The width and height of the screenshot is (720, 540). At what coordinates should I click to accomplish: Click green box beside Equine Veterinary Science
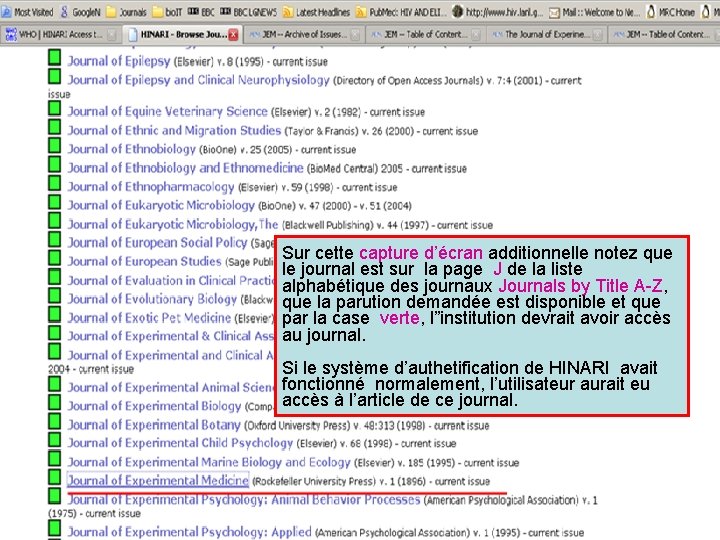[55, 108]
